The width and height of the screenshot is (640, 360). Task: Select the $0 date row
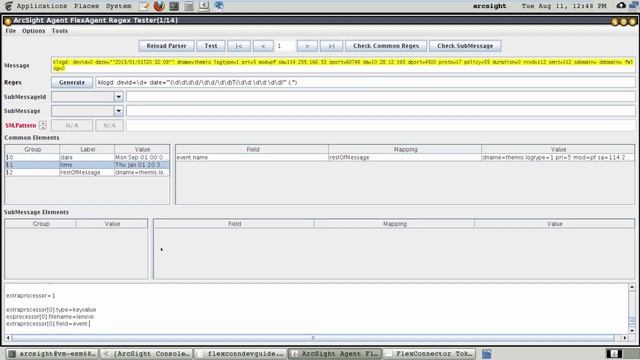(x=87, y=157)
